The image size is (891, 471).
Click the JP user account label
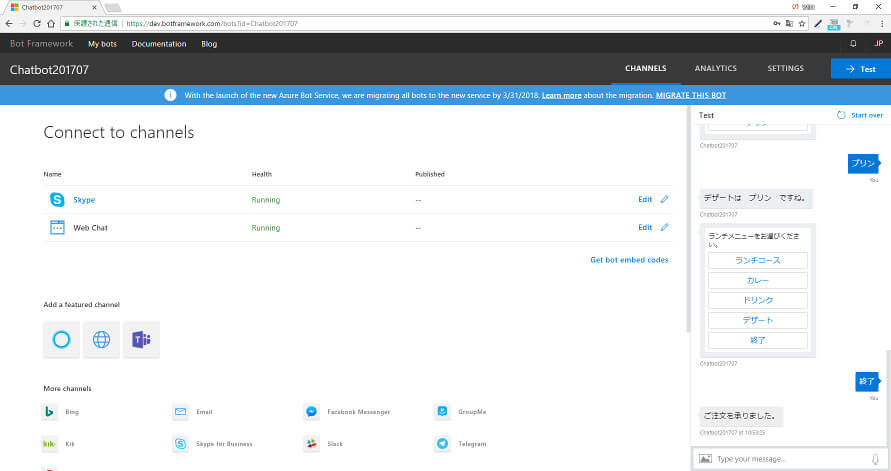[x=878, y=44]
